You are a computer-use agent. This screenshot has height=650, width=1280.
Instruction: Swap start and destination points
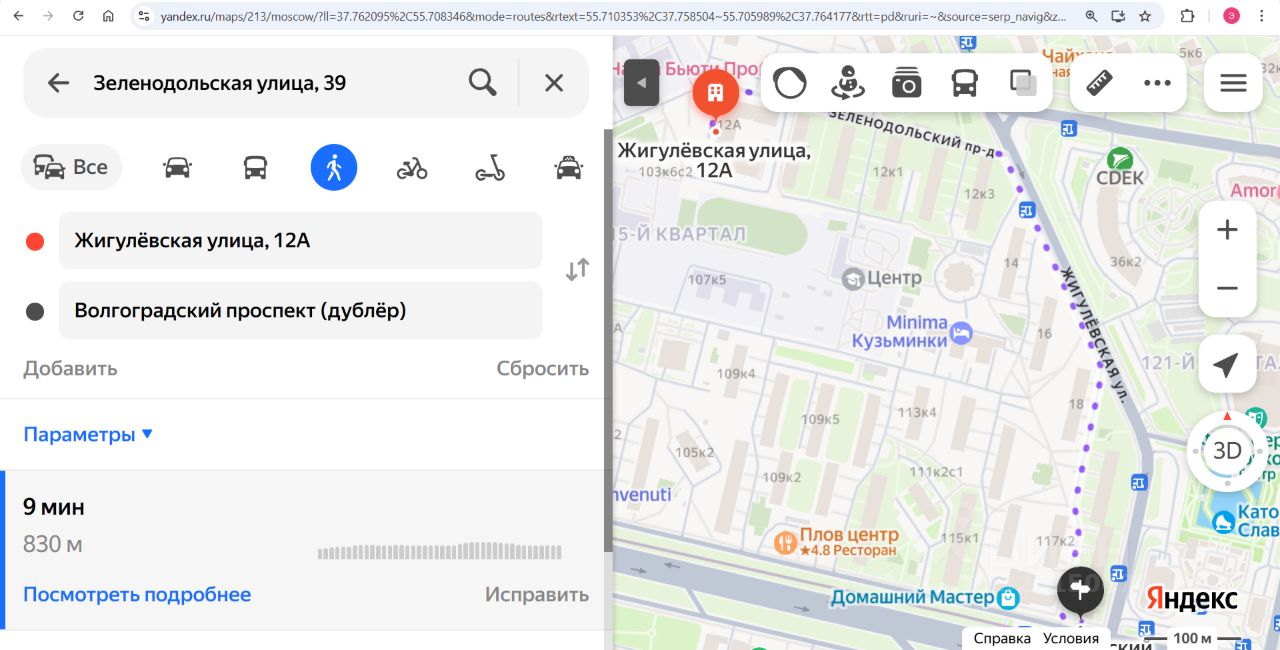[577, 270]
